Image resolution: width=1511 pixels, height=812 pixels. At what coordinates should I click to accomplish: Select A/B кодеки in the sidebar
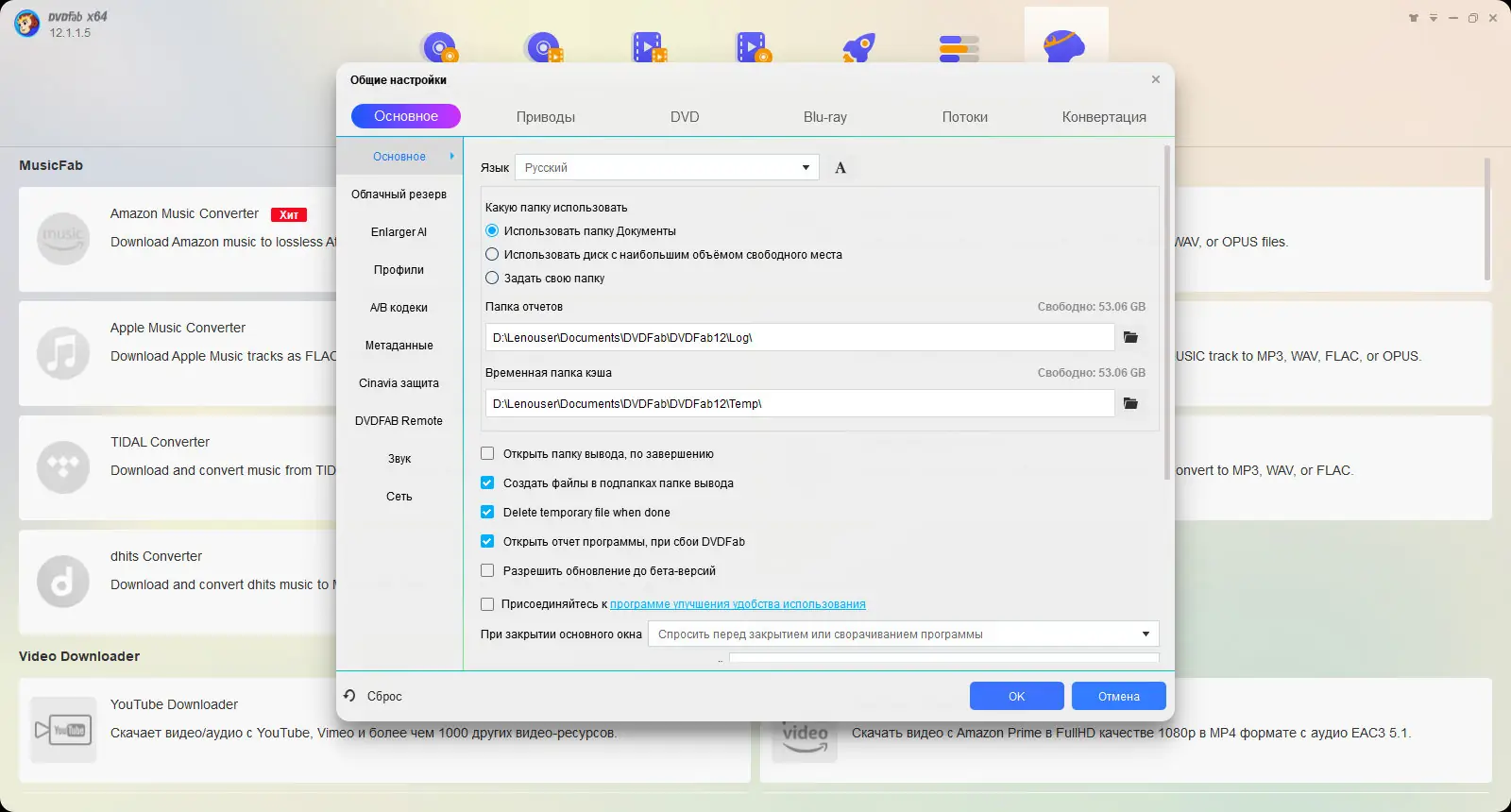tap(399, 307)
